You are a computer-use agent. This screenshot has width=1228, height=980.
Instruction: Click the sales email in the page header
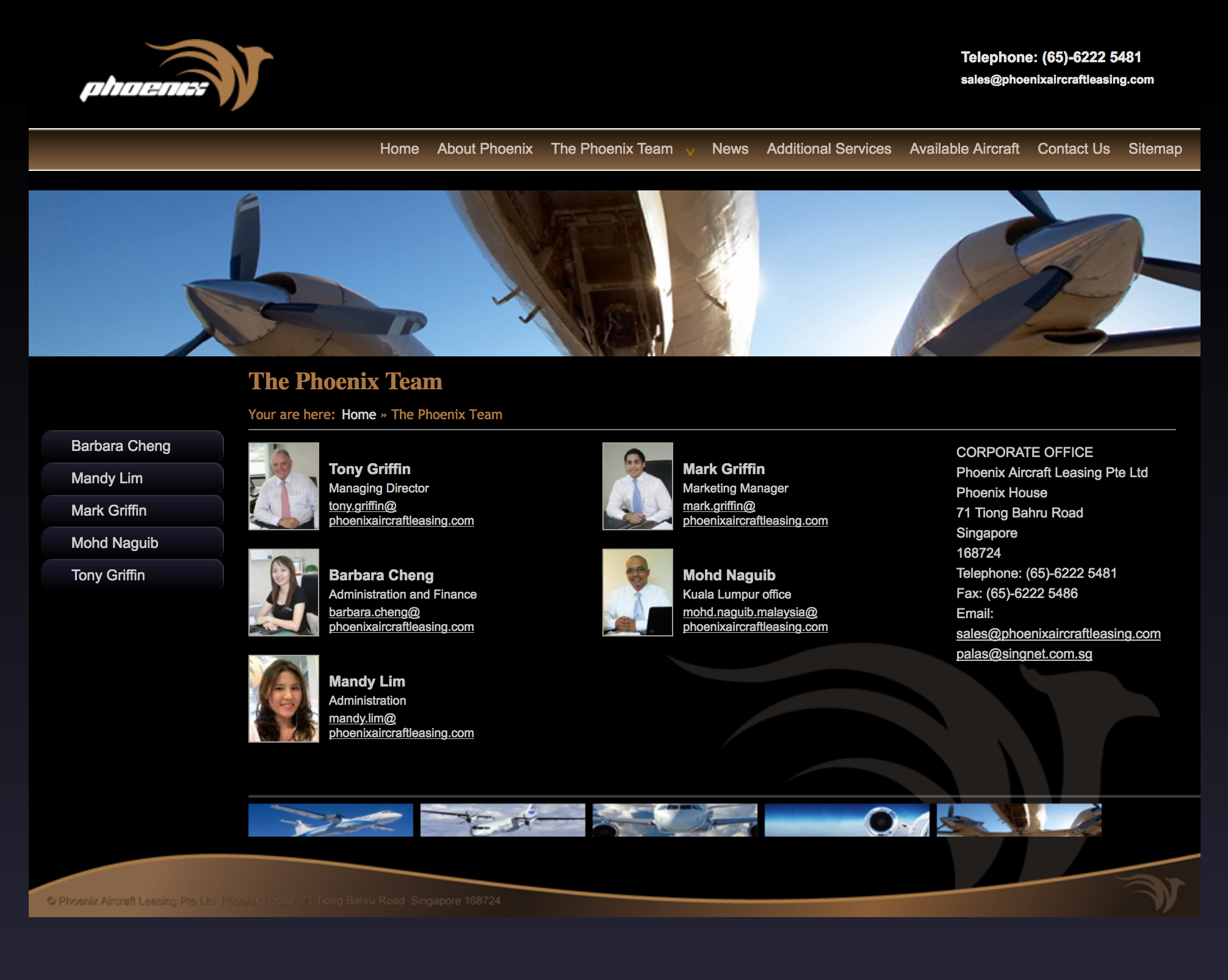(x=1056, y=80)
